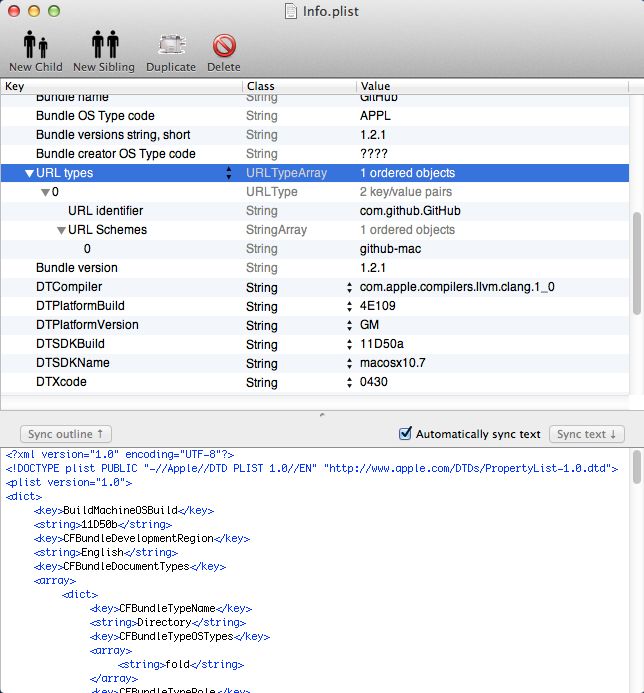Click the English string in XML
Viewport: 644px width, 693px height.
[102, 552]
